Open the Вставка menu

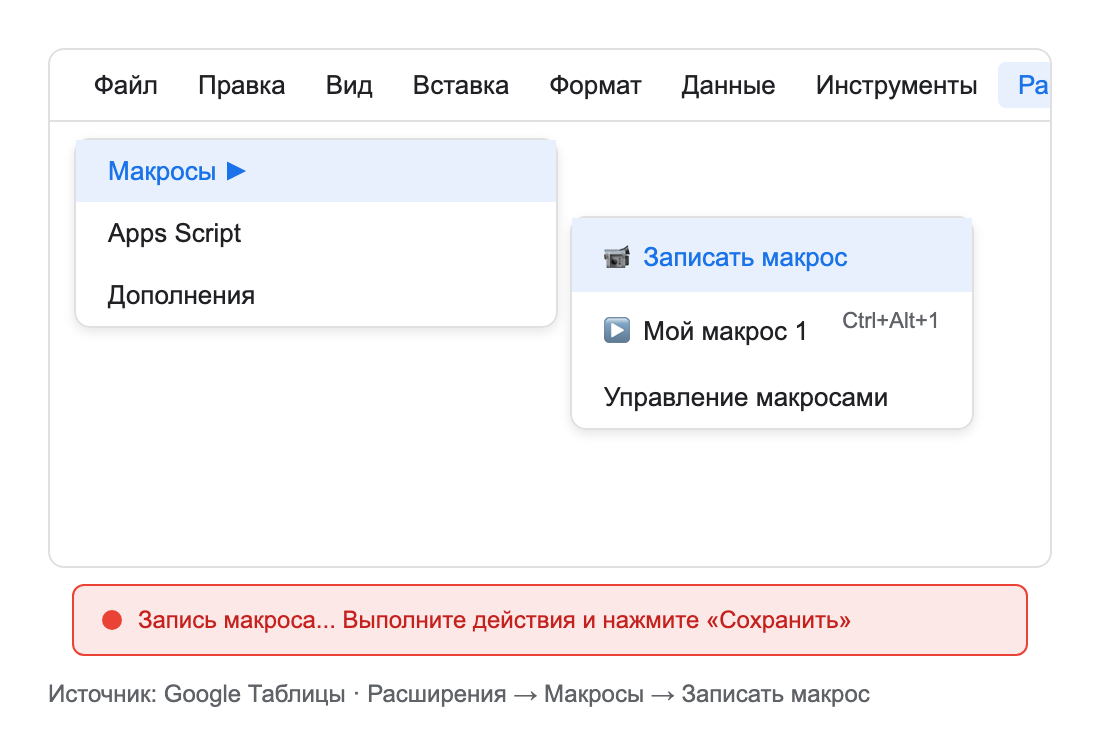click(x=460, y=85)
